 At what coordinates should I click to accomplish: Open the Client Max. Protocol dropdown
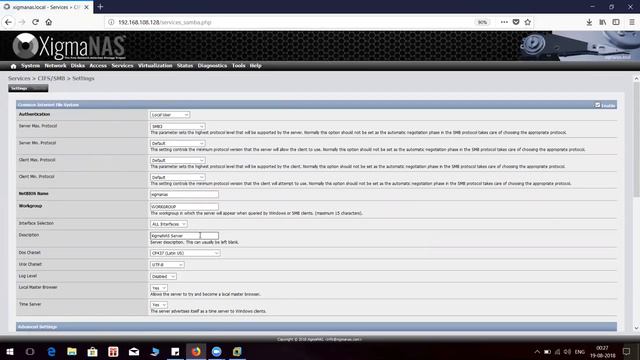(178, 160)
